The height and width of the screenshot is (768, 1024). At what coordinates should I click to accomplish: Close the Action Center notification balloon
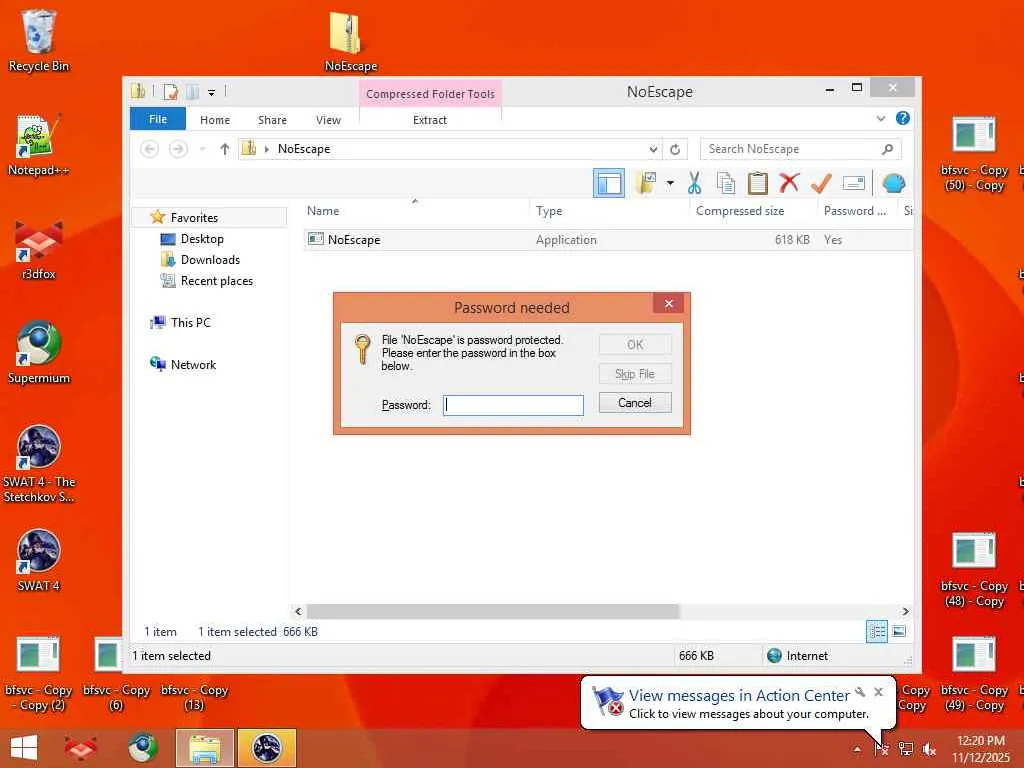[x=878, y=692]
